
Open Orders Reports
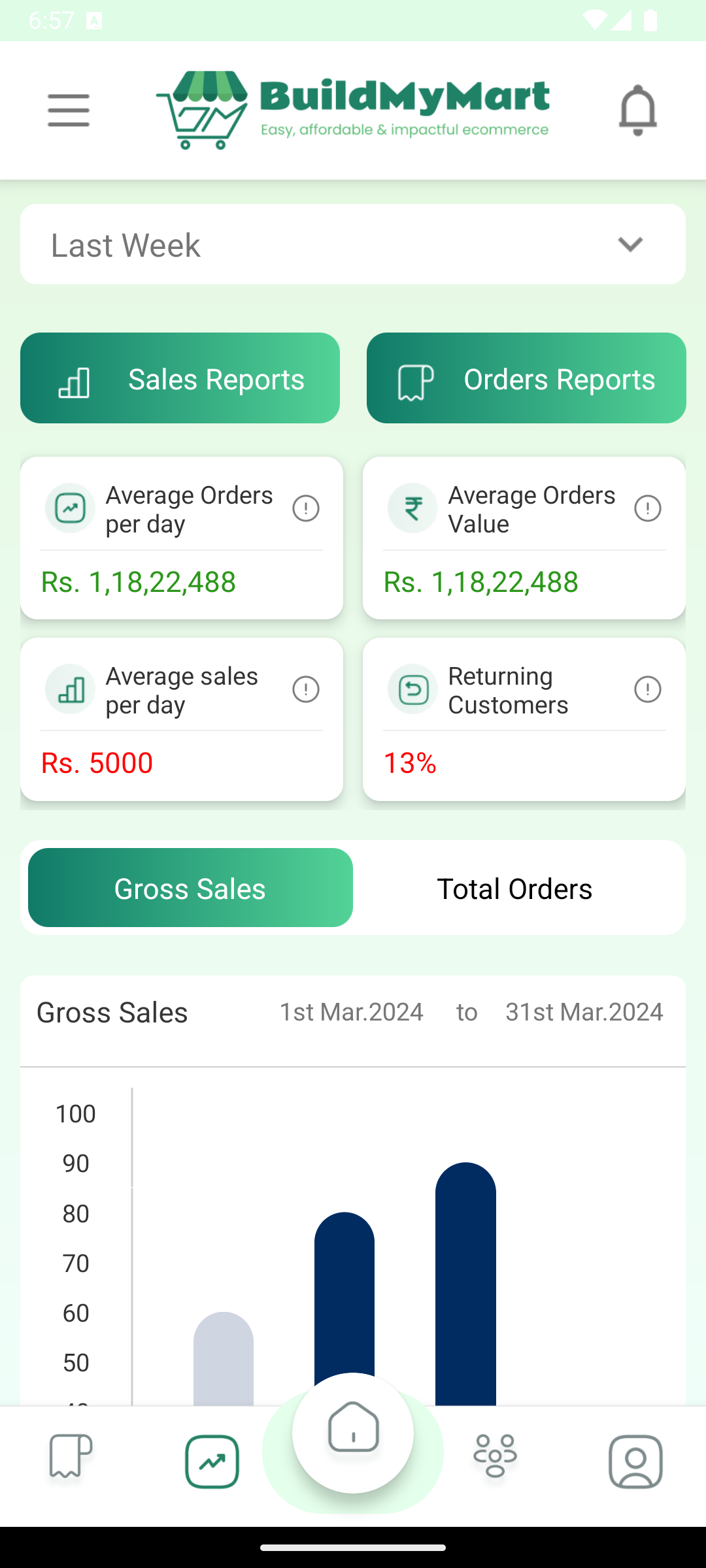[x=526, y=378]
